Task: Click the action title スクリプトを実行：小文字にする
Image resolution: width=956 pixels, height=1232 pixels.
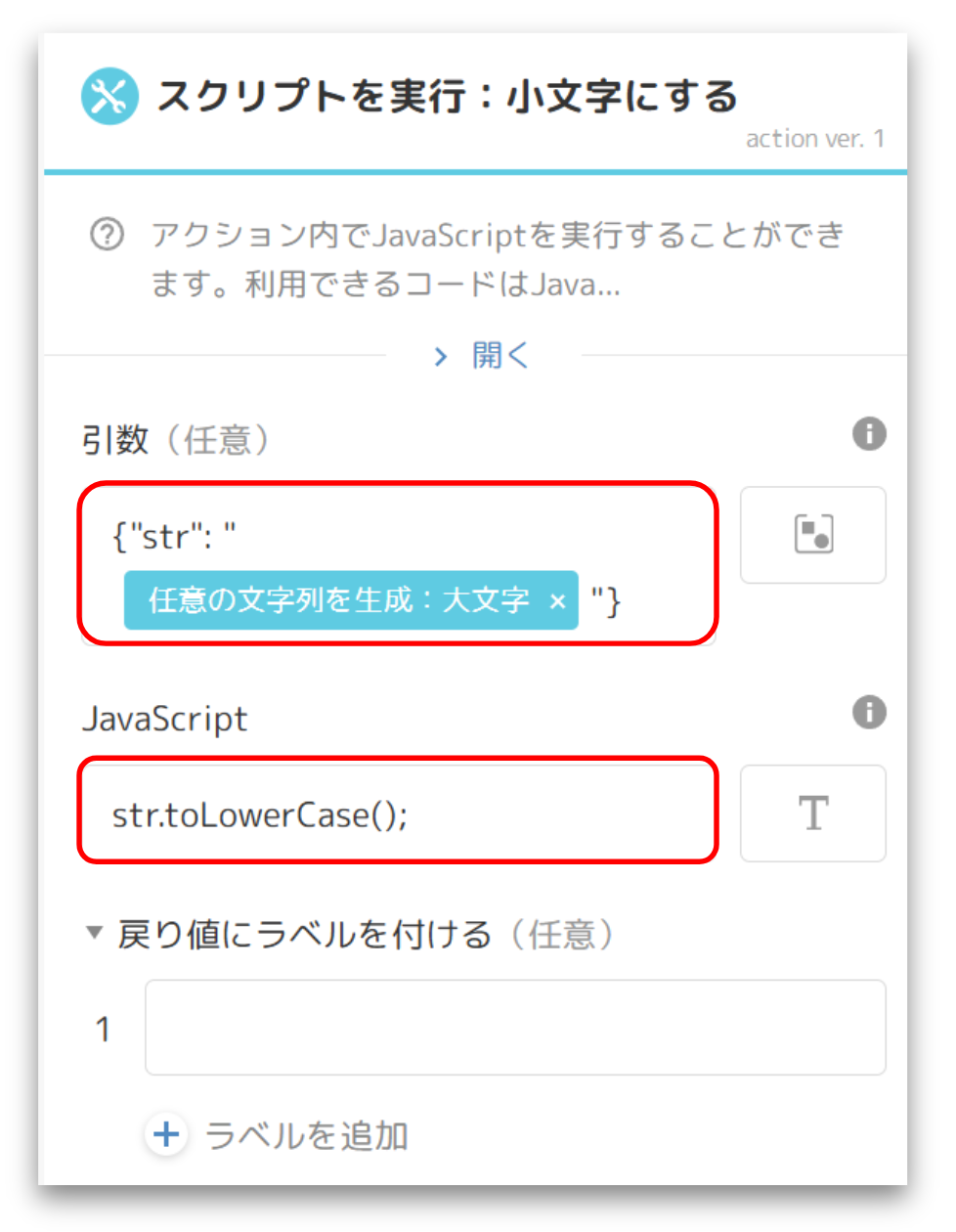Action: tap(446, 97)
